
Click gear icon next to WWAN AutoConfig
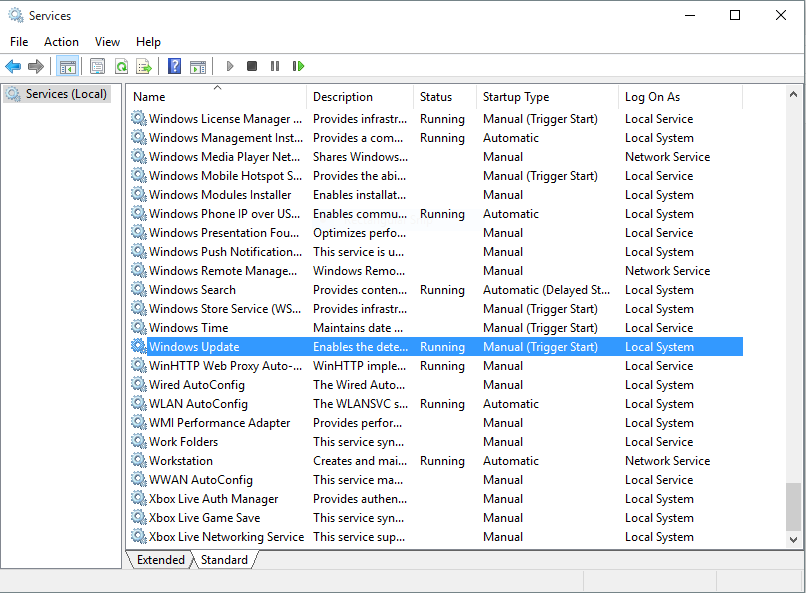(139, 479)
